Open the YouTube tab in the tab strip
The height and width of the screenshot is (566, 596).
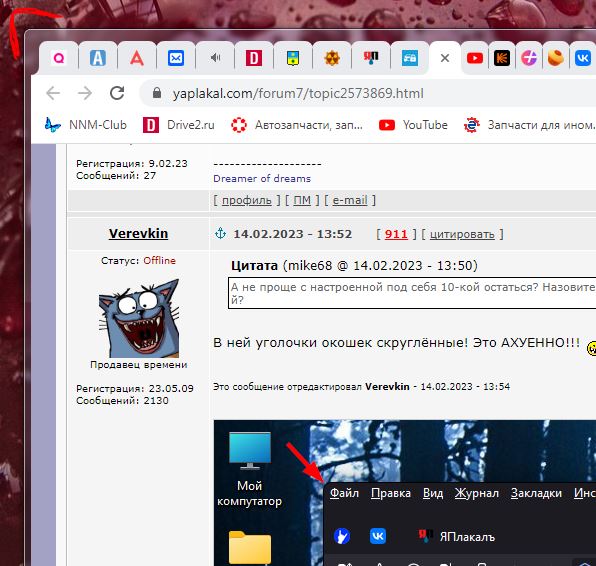tap(475, 58)
